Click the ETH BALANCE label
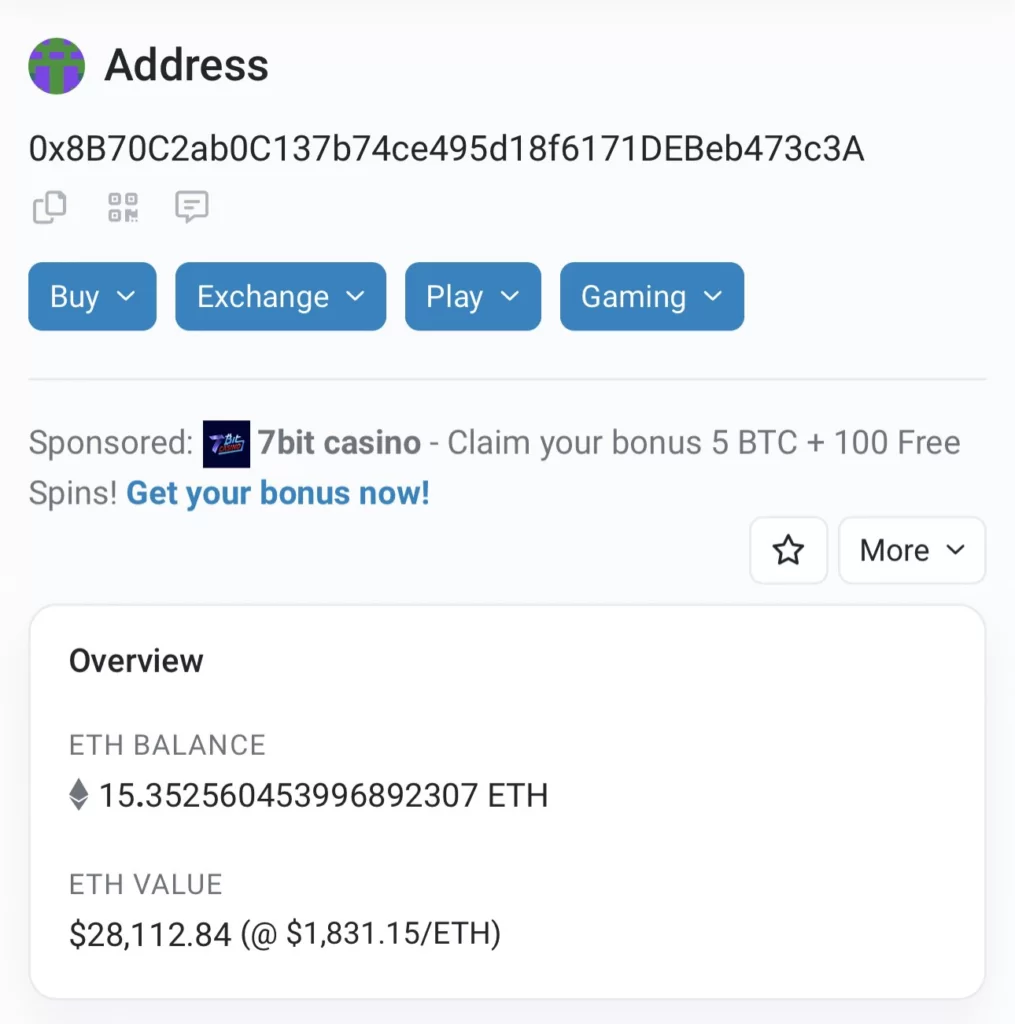Screen dimensions: 1015x1024 tap(167, 745)
